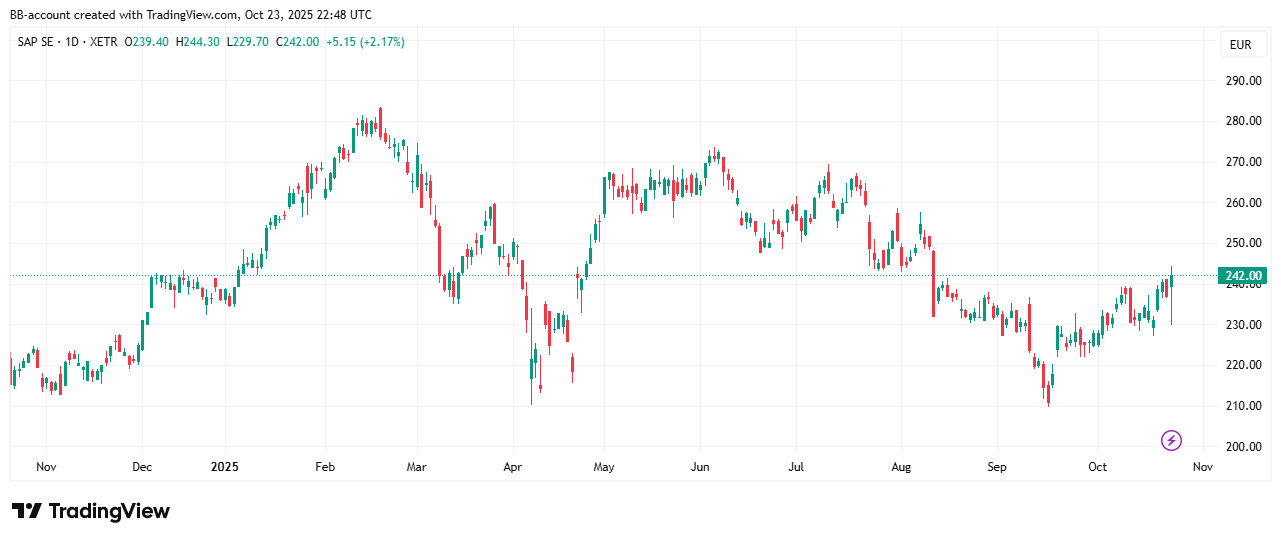Screen dimensions: 1281x541
Task: Click the purple lightning bolt icon
Action: pyautogui.click(x=1171, y=440)
